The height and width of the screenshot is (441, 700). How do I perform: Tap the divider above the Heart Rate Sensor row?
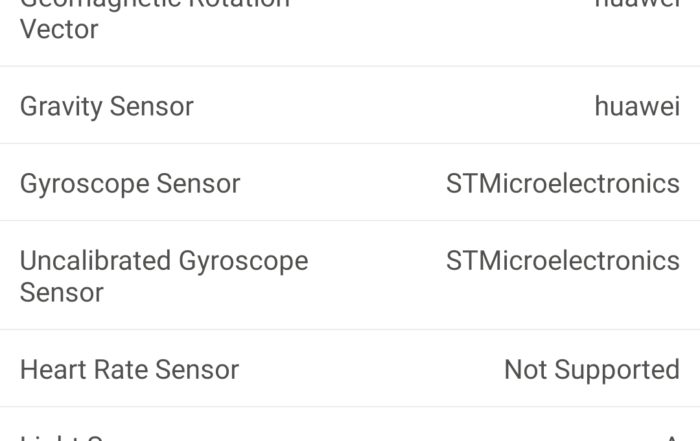(350, 330)
